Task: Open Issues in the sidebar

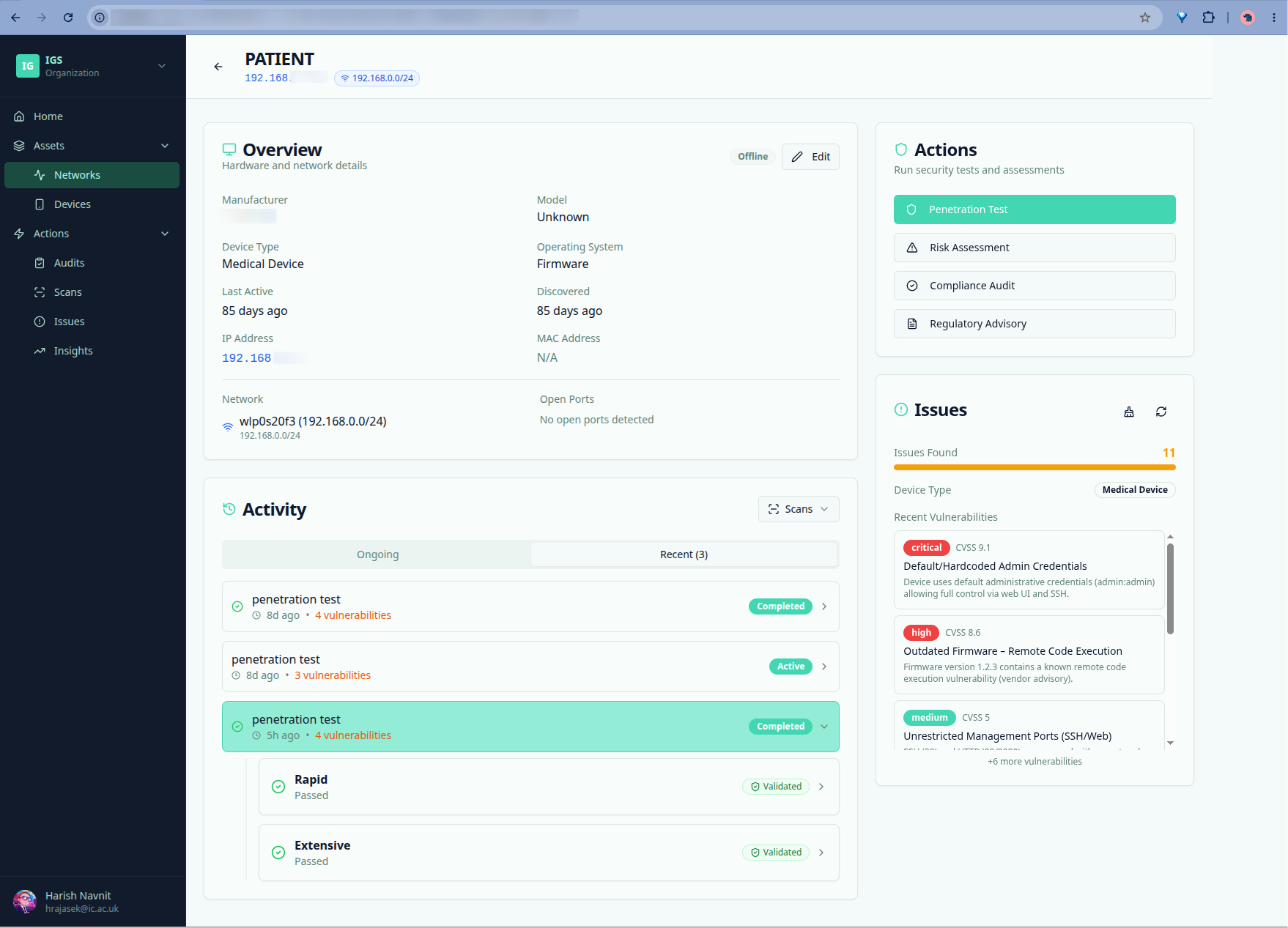Action: coord(92,322)
